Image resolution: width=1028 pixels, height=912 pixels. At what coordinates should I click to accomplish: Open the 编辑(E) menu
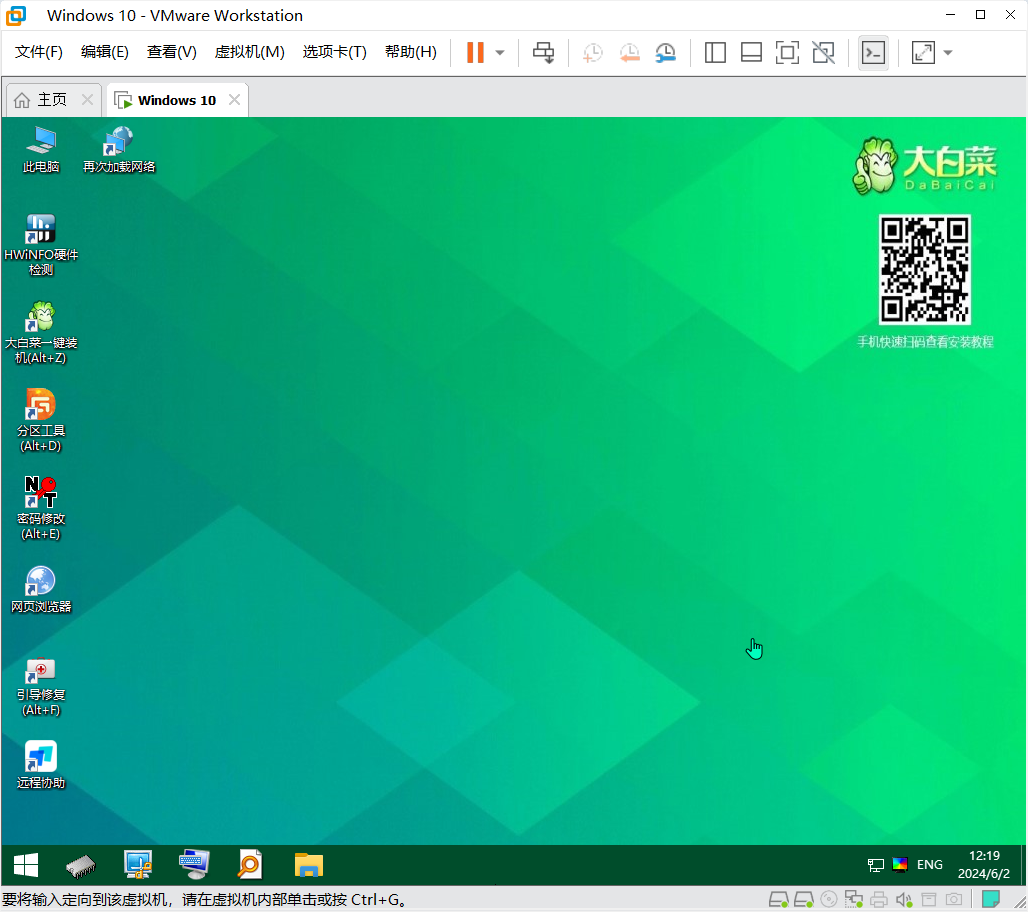105,52
